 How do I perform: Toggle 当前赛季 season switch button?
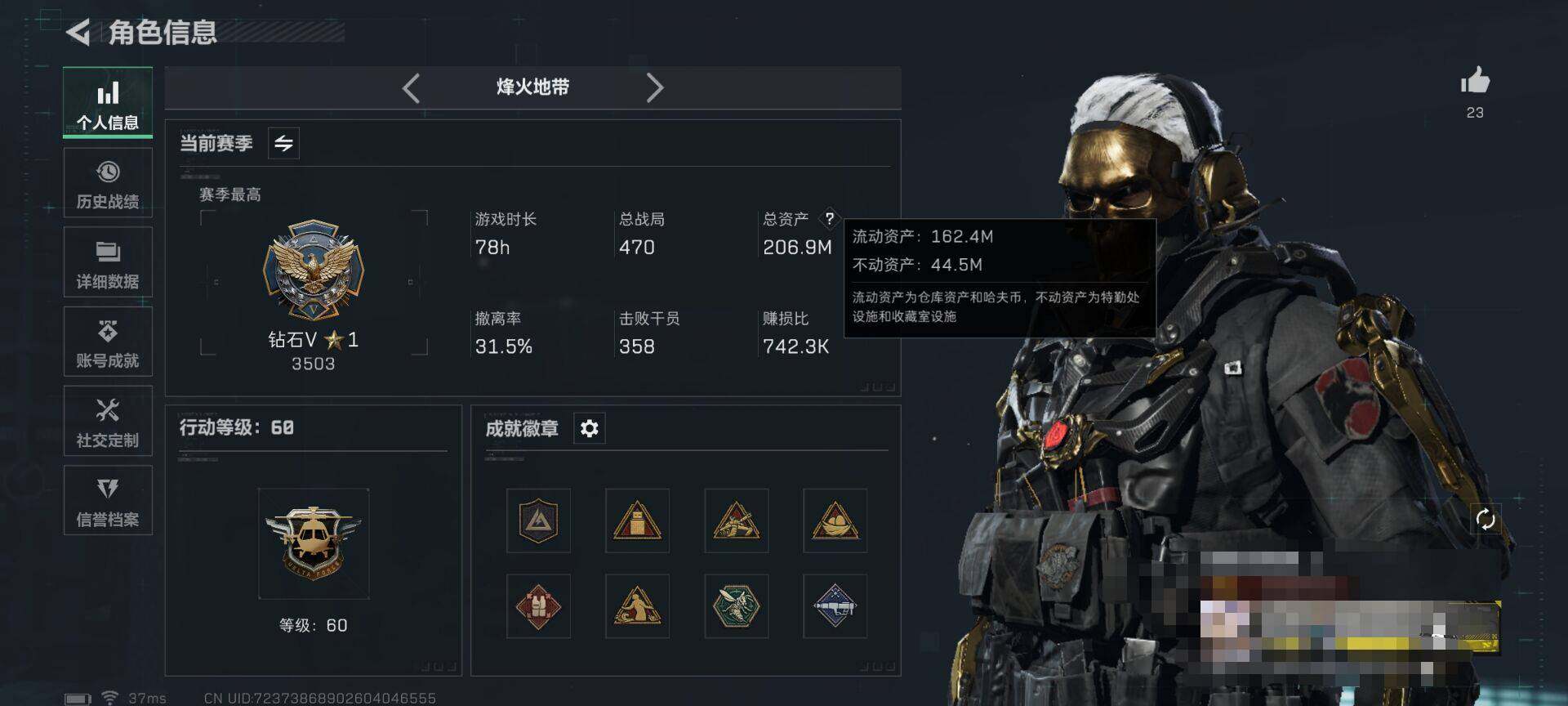pos(283,143)
